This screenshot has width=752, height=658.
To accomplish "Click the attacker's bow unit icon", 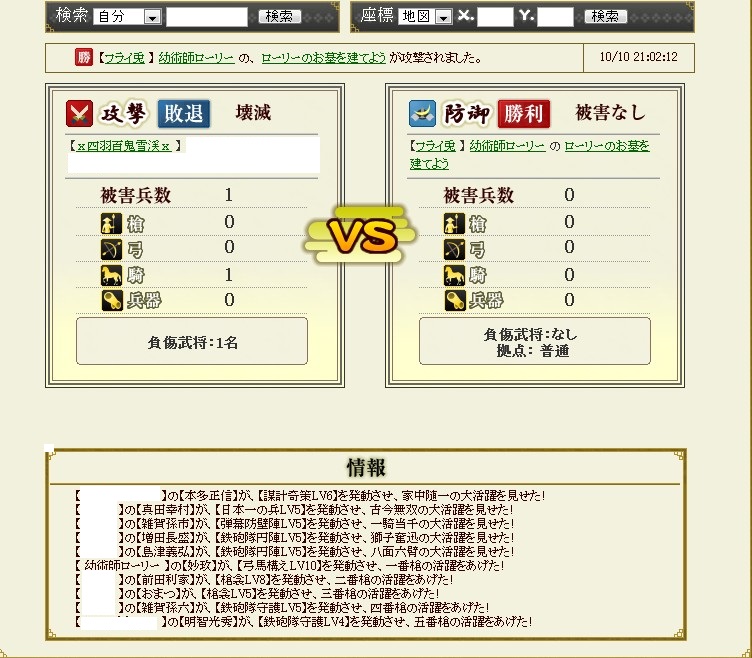I will pyautogui.click(x=111, y=249).
